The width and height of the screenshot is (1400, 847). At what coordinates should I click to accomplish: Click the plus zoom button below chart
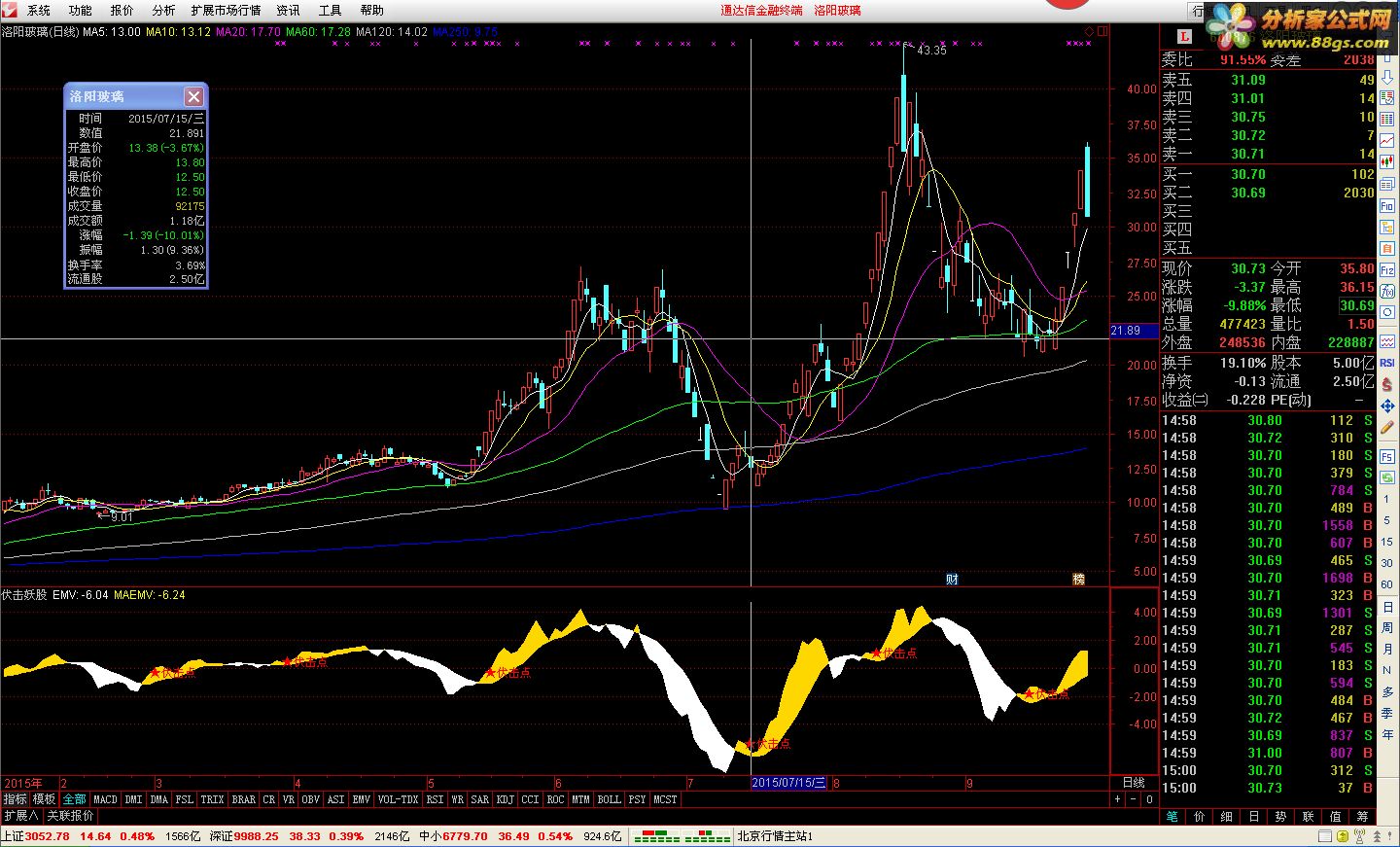click(1117, 799)
